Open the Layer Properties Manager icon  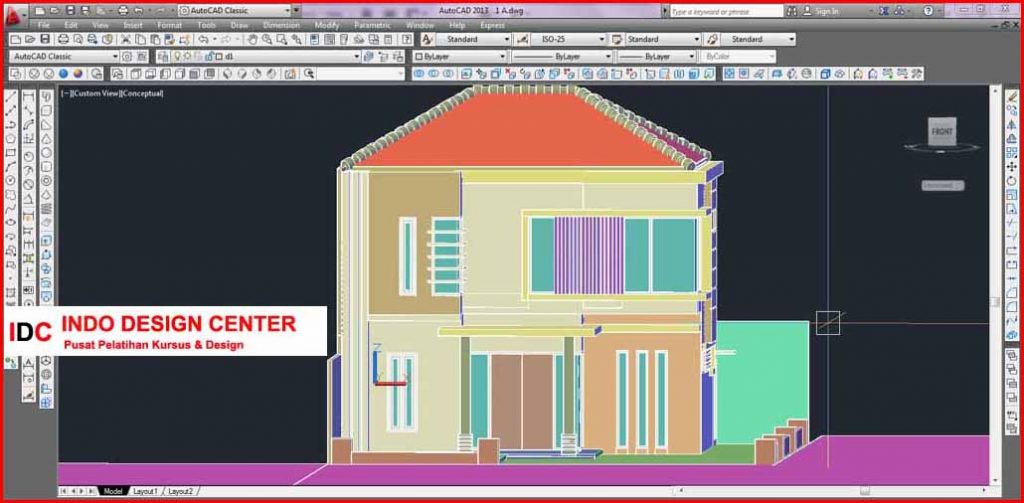point(163,57)
